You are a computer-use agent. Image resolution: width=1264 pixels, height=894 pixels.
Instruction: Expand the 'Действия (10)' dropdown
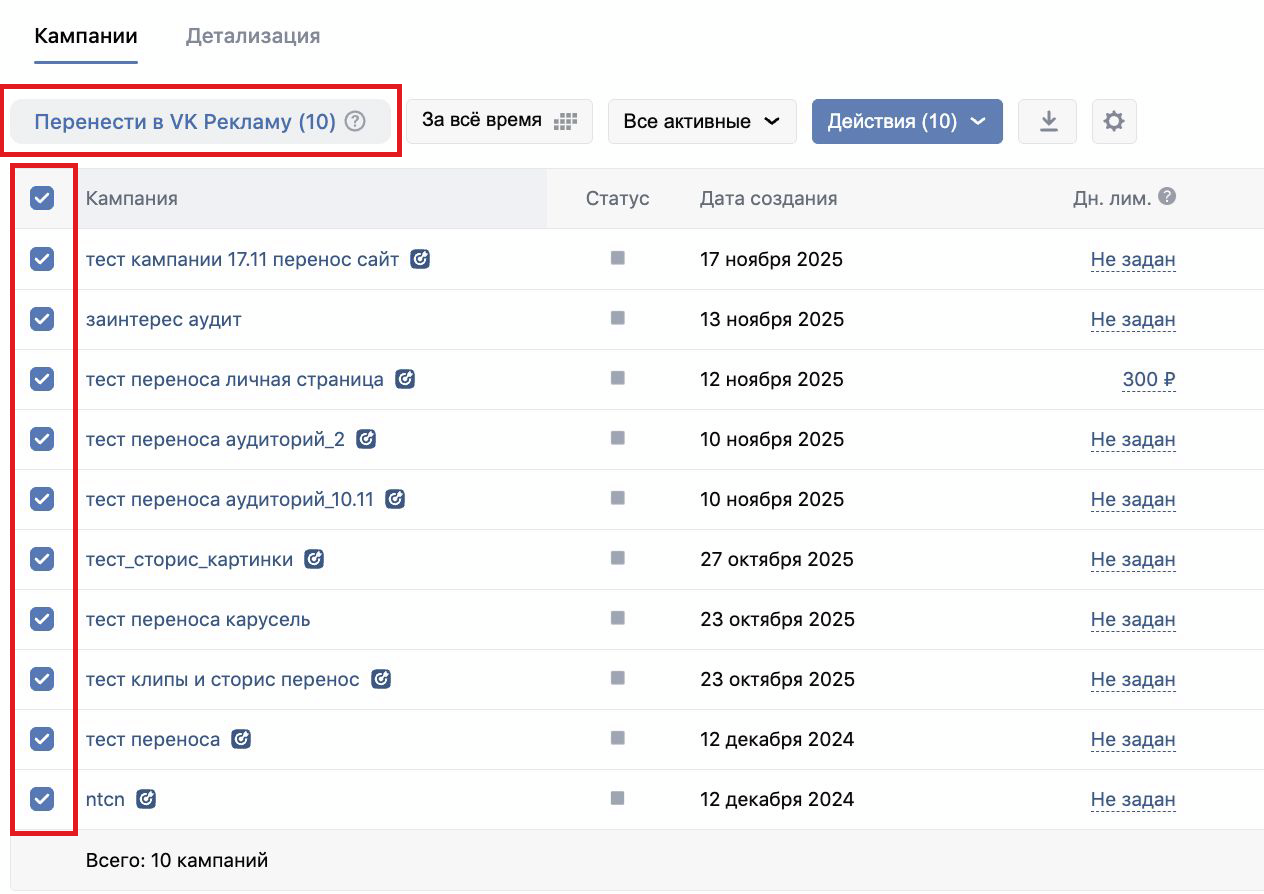click(906, 121)
